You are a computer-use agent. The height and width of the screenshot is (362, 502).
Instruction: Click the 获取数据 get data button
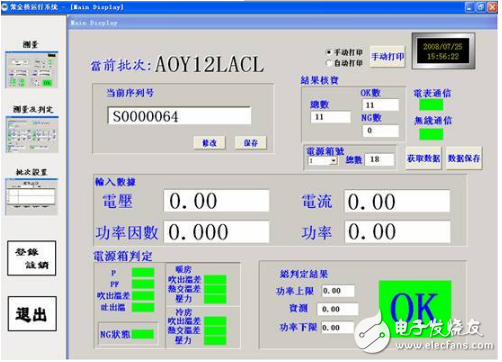pos(423,158)
